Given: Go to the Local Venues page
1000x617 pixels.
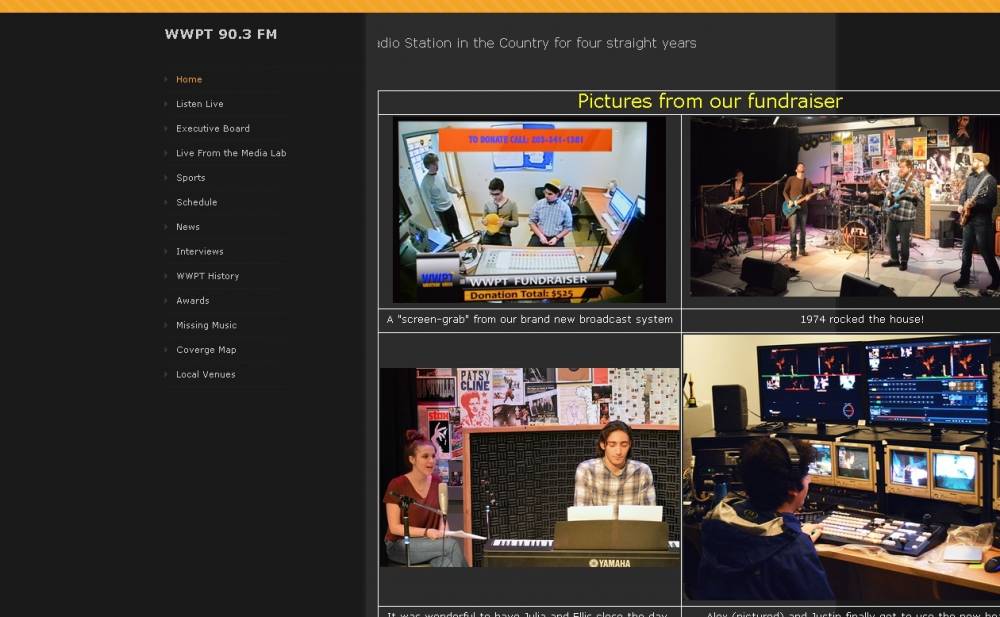Looking at the screenshot, I should point(205,375).
